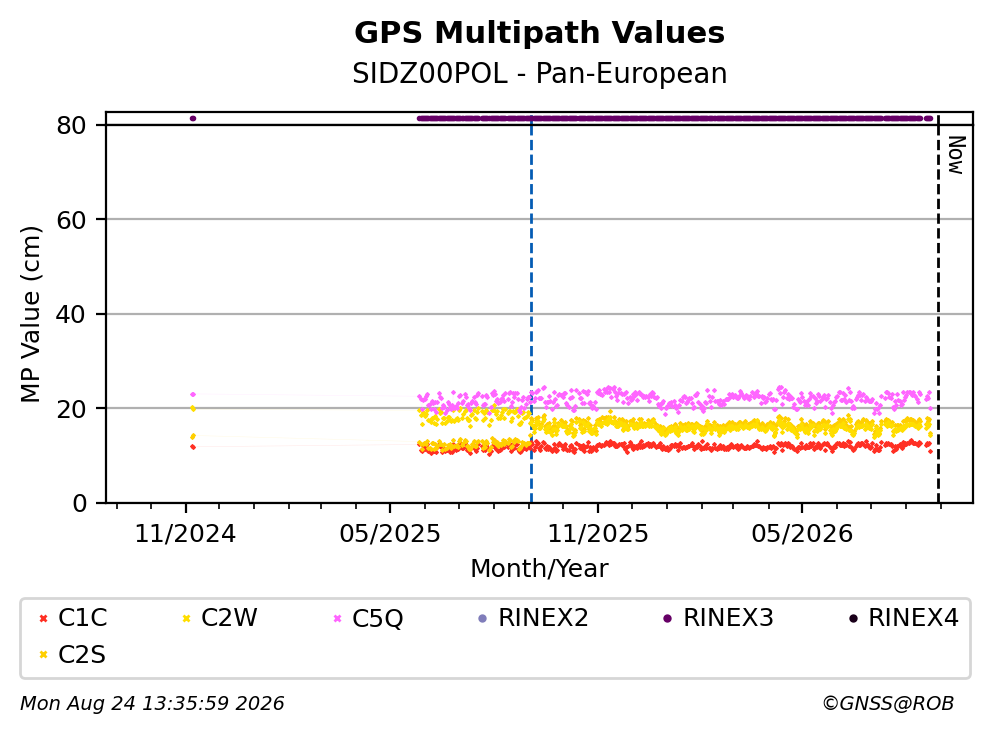This screenshot has width=993, height=734.
Task: Click the MP Value (cm) axis label
Action: 30,314
